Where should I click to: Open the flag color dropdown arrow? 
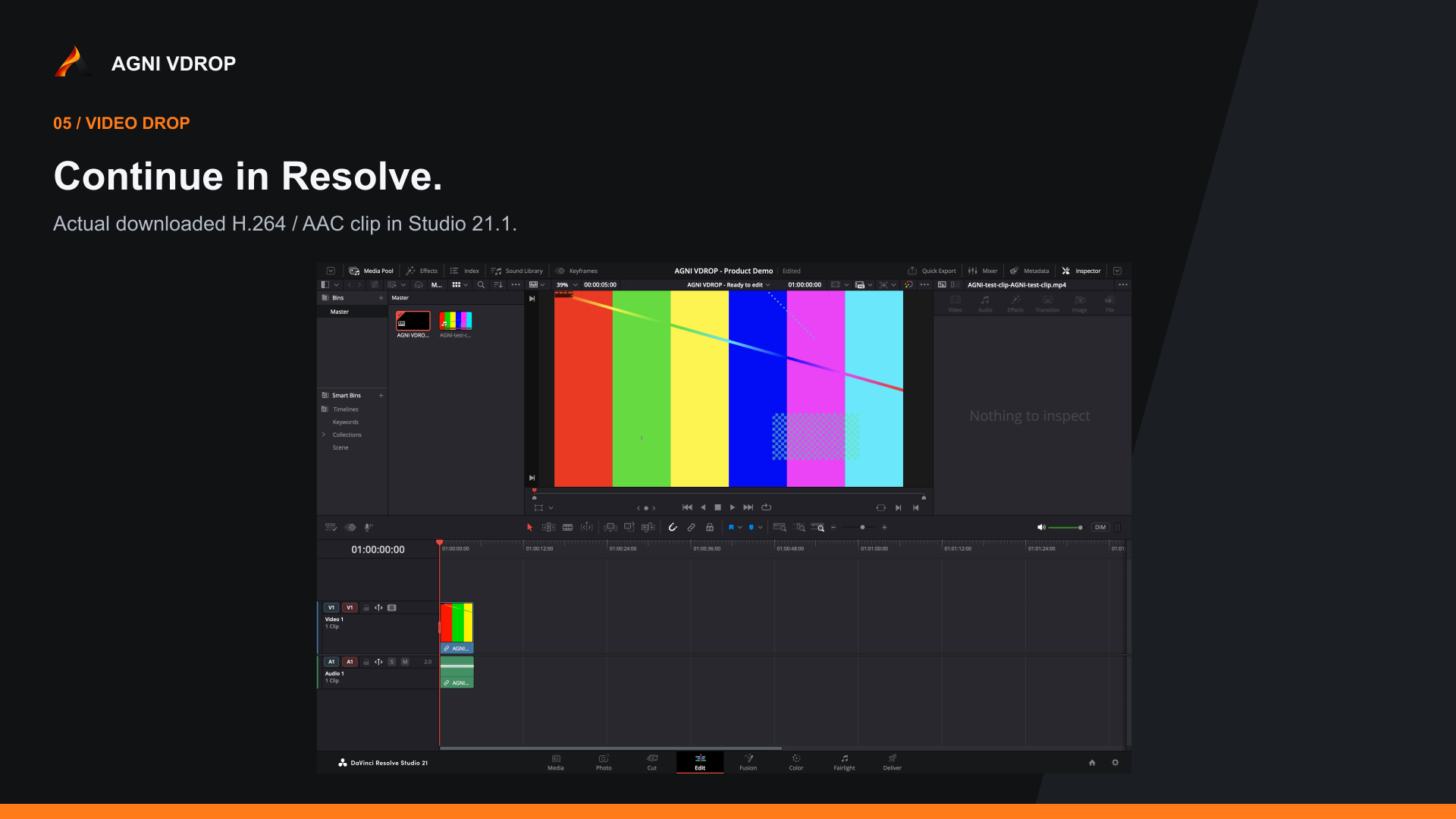click(x=740, y=527)
